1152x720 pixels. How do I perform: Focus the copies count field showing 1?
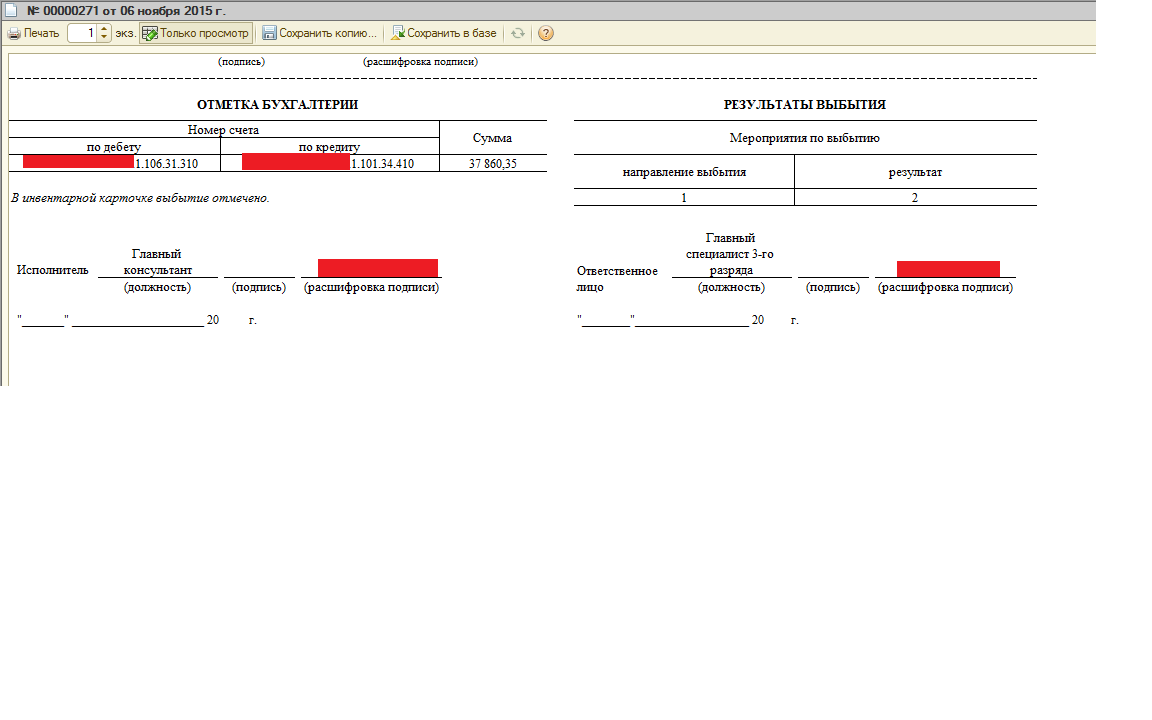click(x=82, y=33)
